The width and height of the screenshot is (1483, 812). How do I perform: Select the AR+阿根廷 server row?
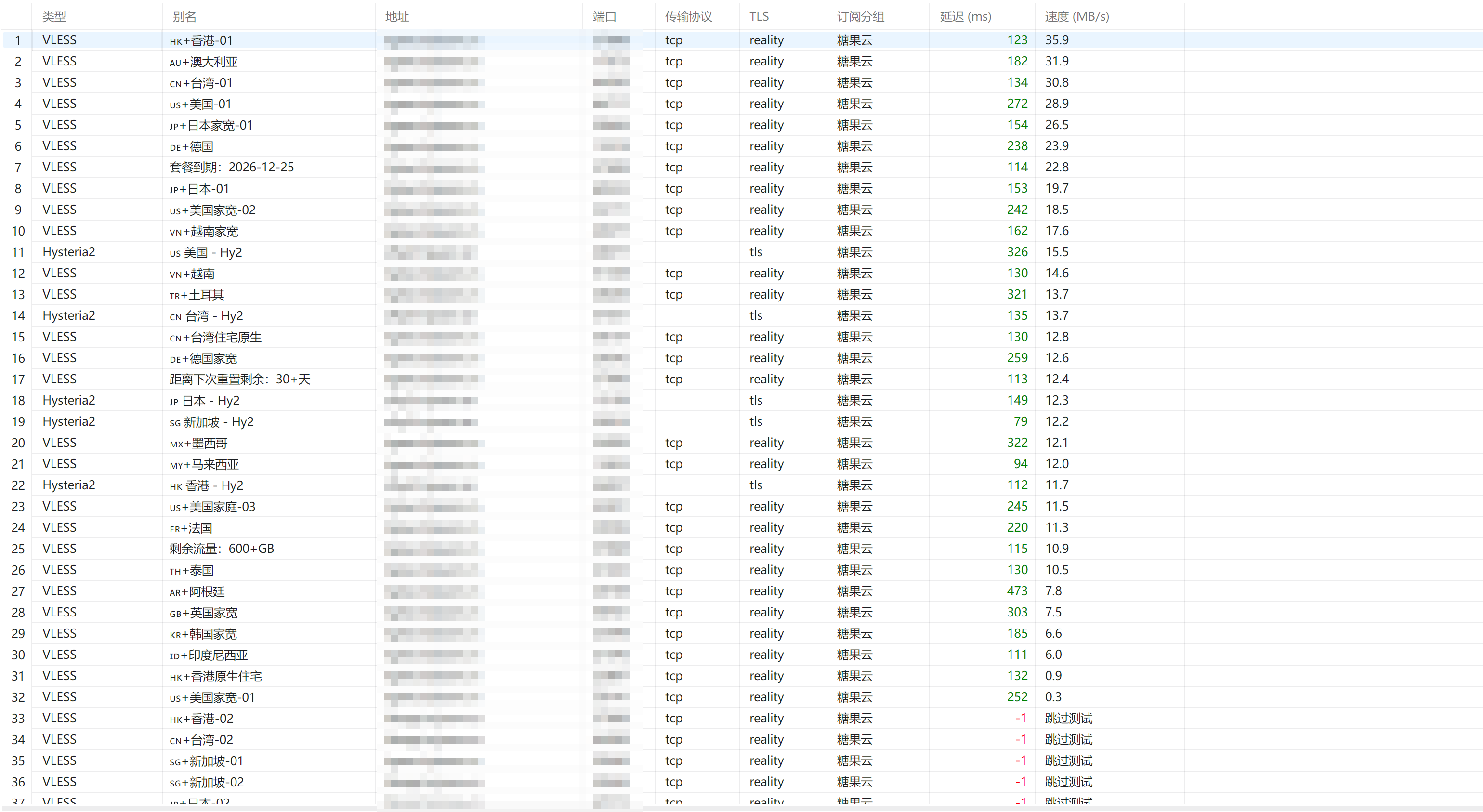pyautogui.click(x=742, y=591)
